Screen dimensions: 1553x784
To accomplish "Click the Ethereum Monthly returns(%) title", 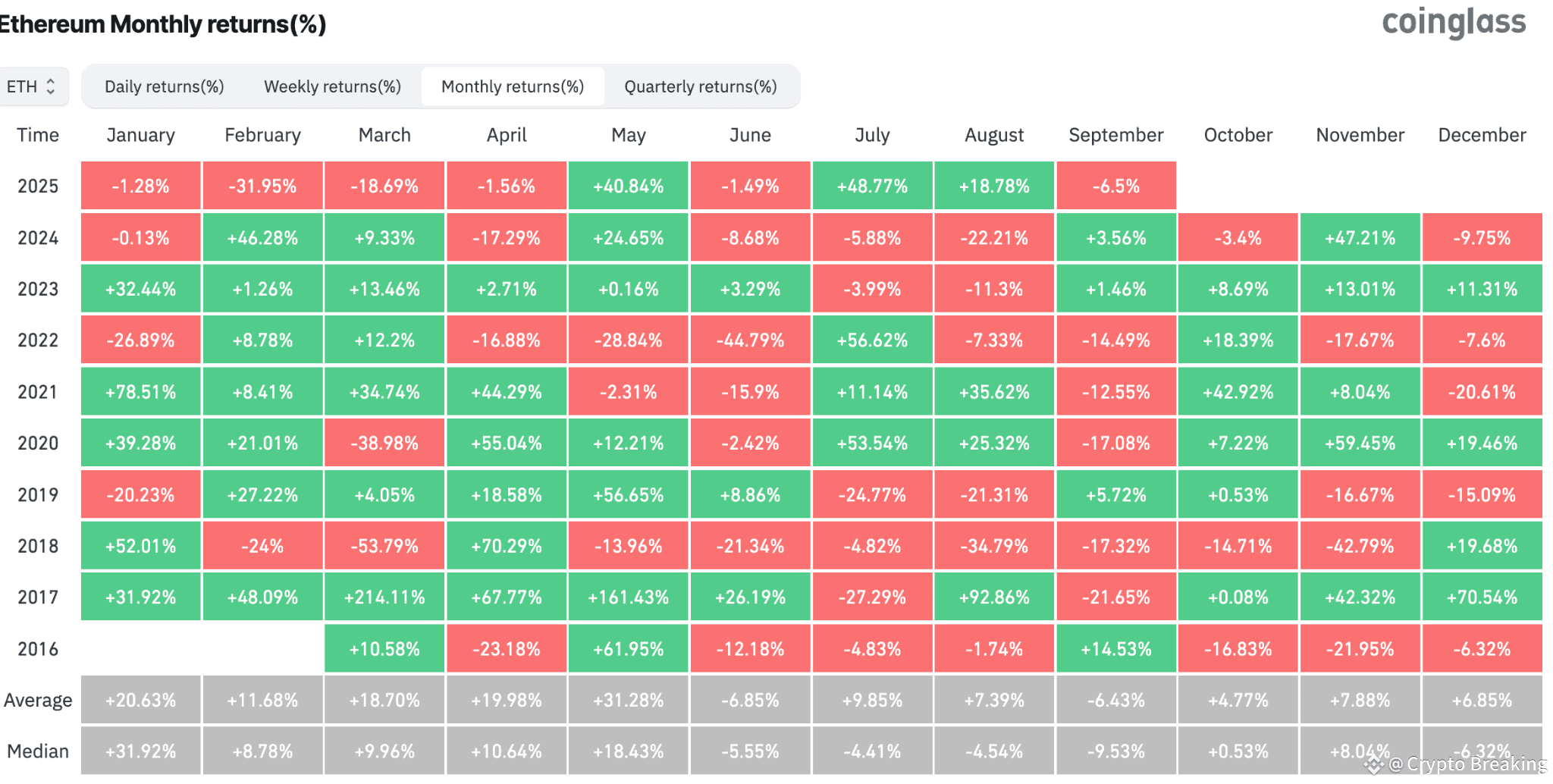I will tap(162, 24).
